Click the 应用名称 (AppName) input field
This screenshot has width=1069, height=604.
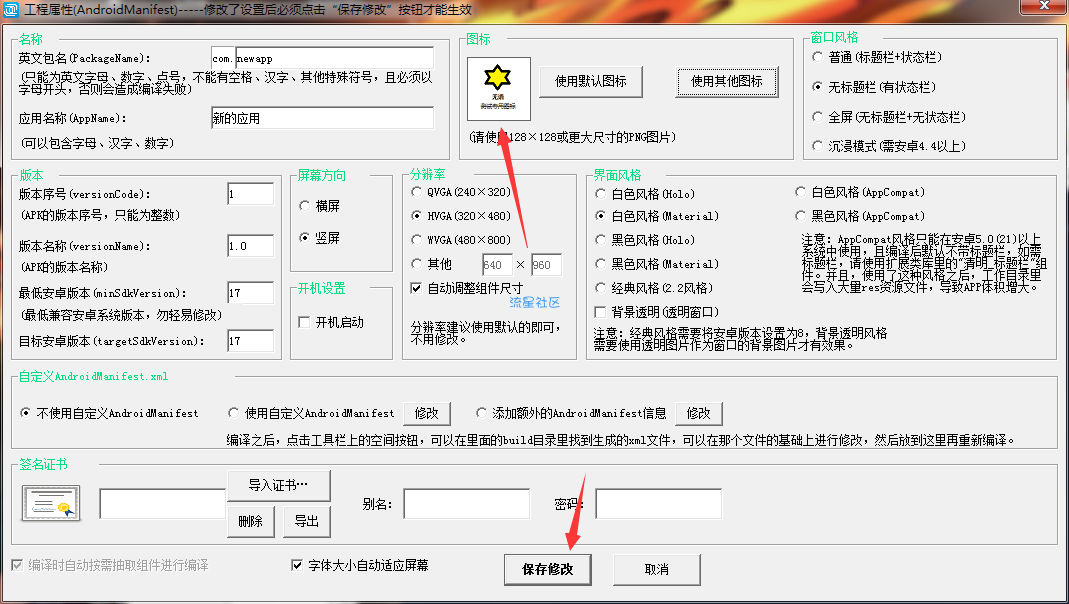pos(322,118)
